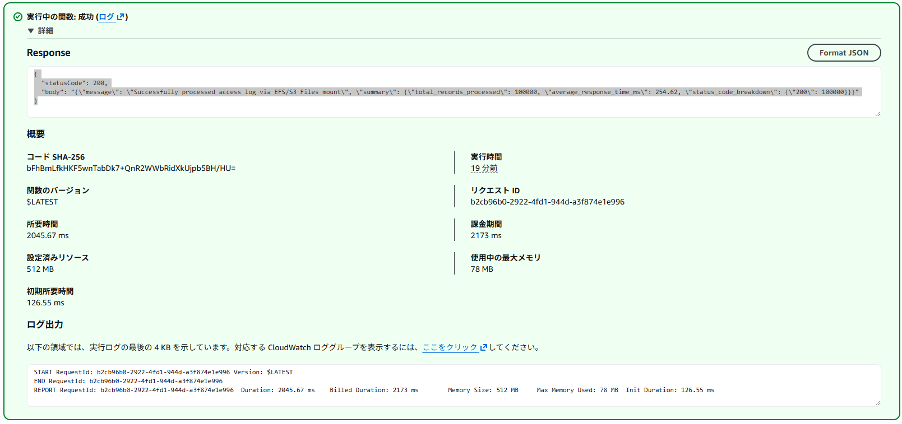Click inside the log output text area
The height and width of the screenshot is (424, 902).
tap(453, 385)
